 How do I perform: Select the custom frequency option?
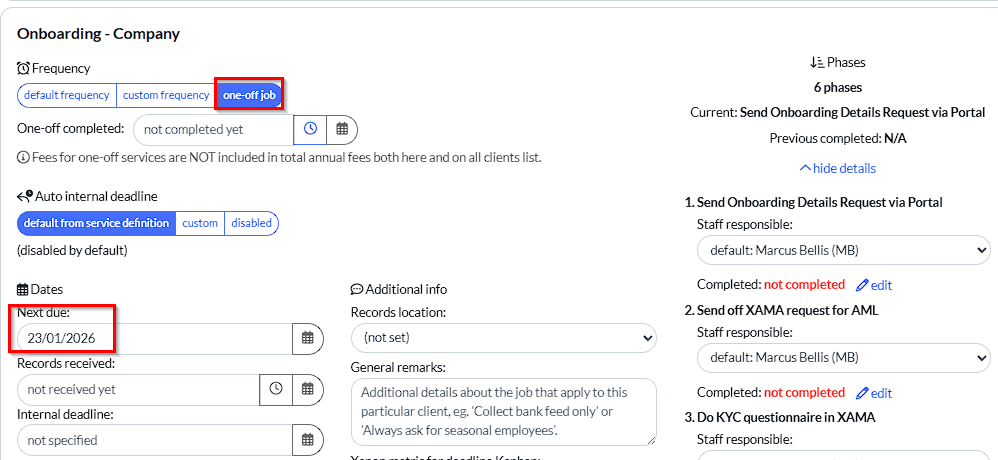click(x=166, y=95)
